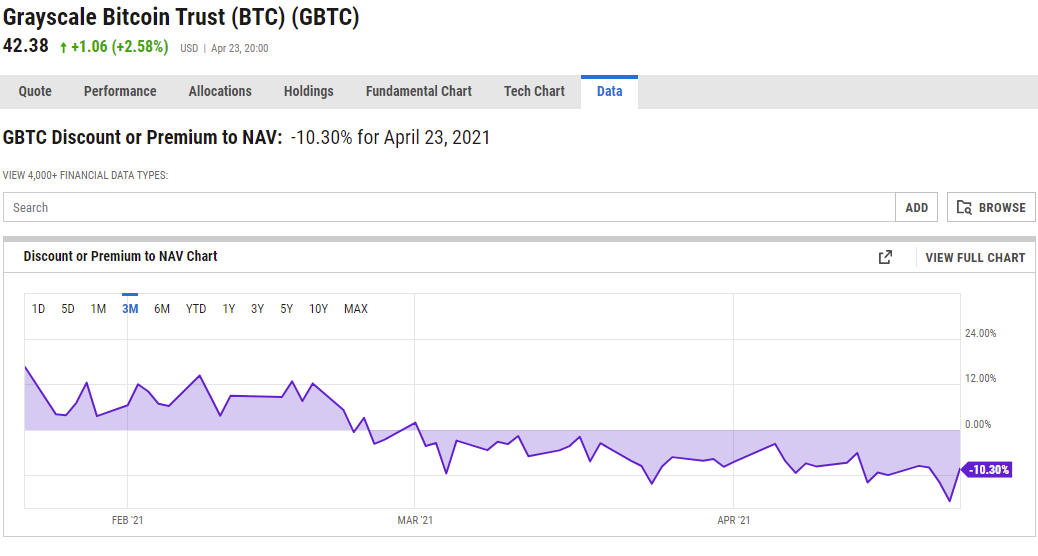Click the 42.38 price value
Viewport: 1038px width, 556px height.
point(26,46)
